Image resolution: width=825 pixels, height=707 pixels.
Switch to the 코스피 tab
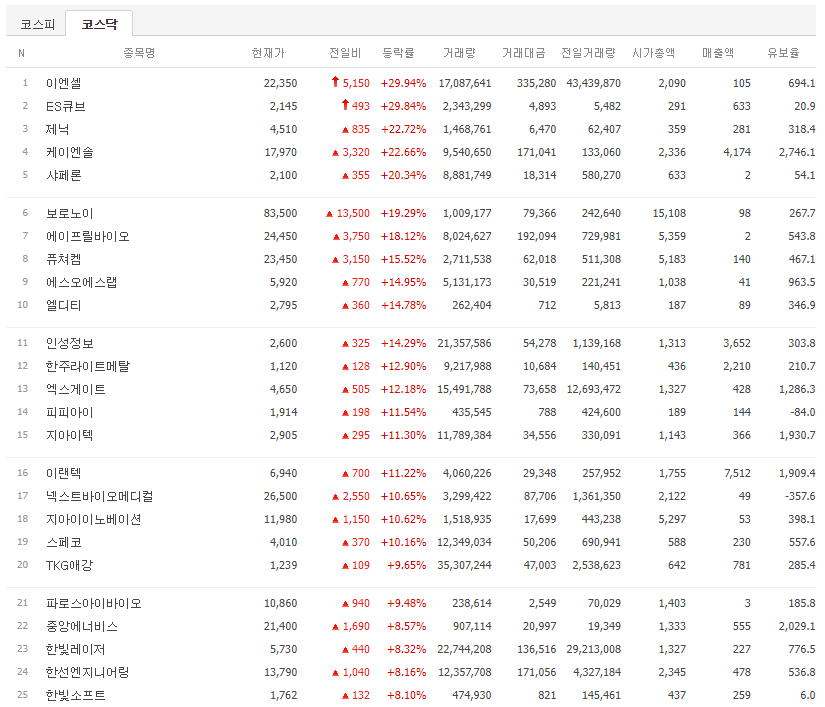tap(37, 24)
